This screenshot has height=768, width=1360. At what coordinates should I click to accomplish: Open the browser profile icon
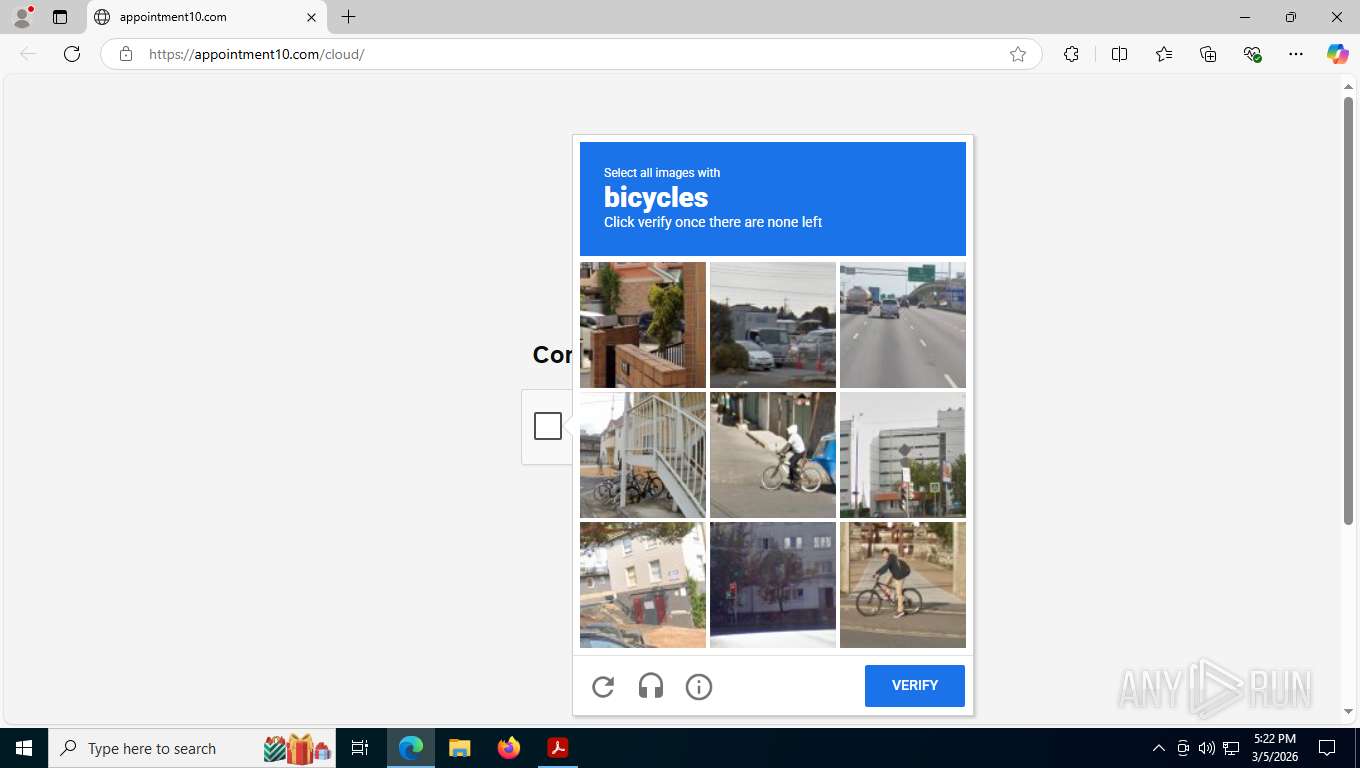pyautogui.click(x=22, y=17)
